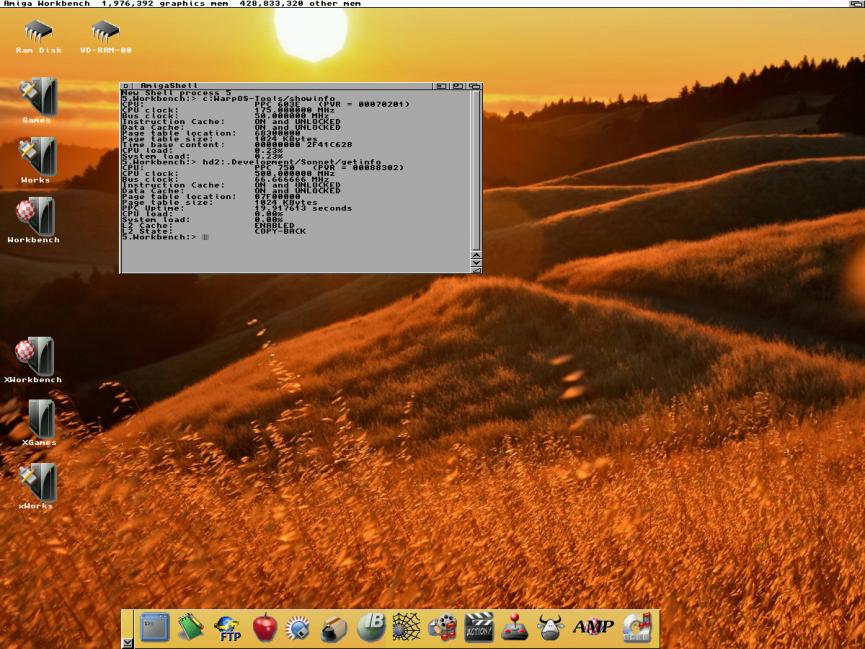
Task: Launch the IB browser dock icon
Action: pos(371,627)
